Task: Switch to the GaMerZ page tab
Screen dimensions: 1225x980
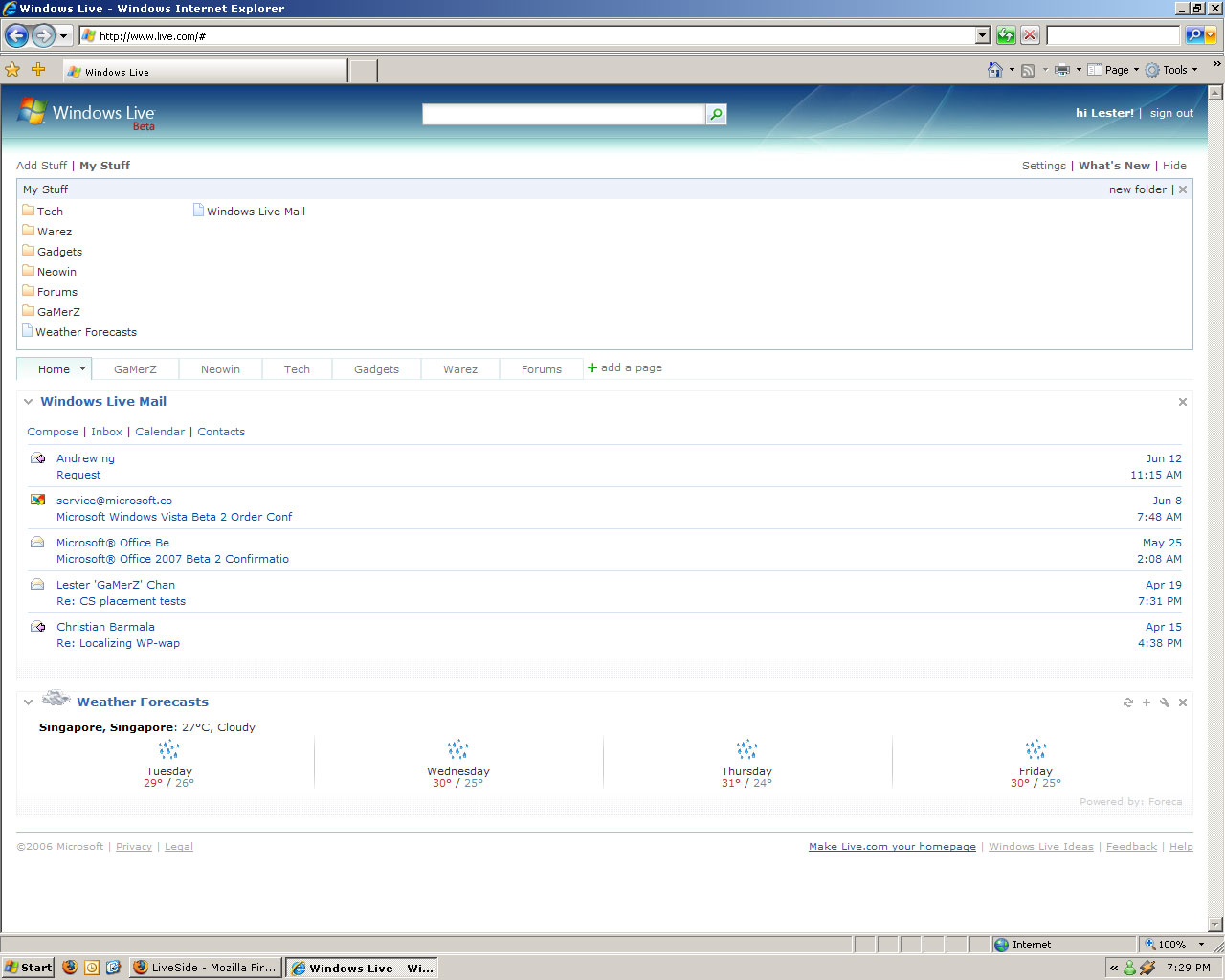Action: coord(135,369)
